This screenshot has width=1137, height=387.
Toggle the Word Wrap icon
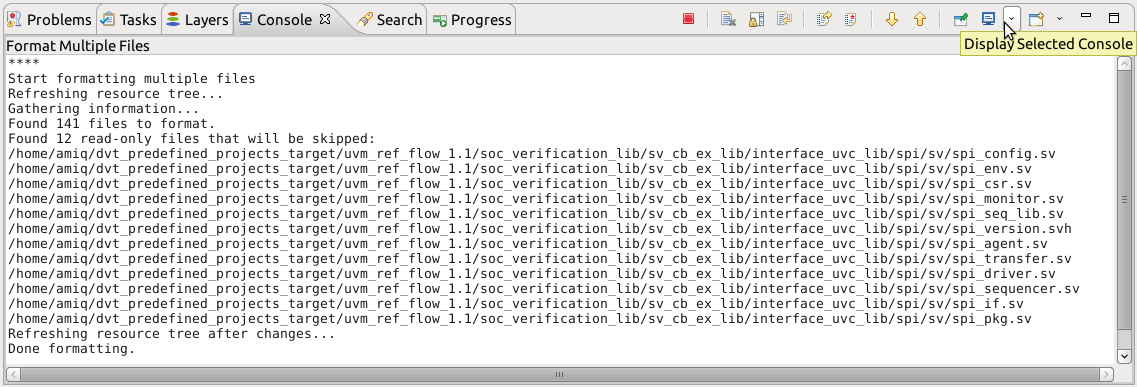point(784,20)
